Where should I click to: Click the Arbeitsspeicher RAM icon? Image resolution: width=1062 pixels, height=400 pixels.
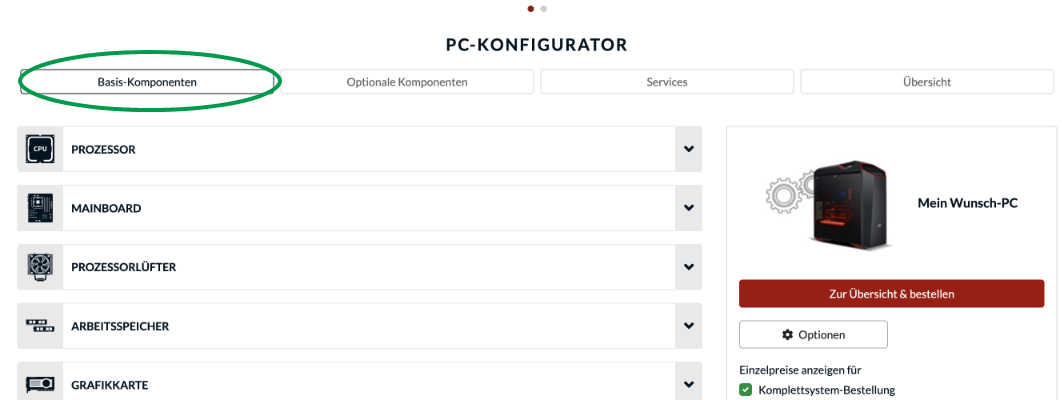(x=40, y=326)
